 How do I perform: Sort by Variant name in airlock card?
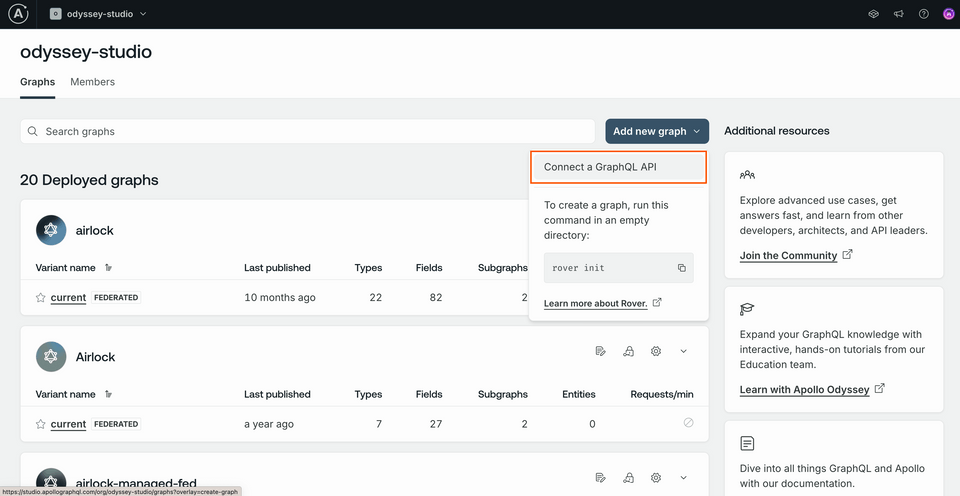[108, 268]
